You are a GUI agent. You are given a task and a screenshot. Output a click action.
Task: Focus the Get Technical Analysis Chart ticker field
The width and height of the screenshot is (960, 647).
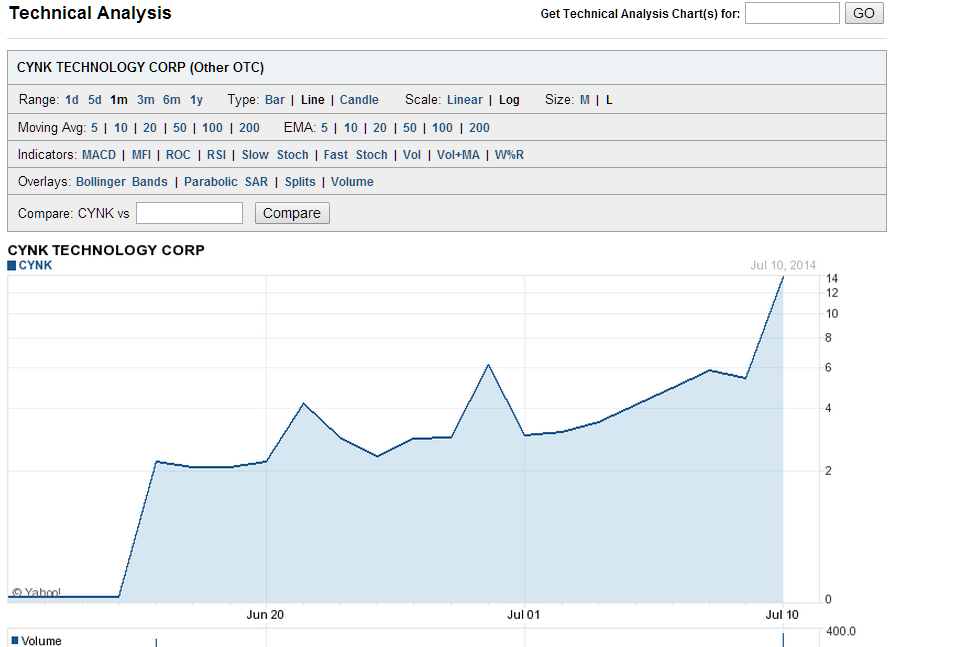pos(792,13)
